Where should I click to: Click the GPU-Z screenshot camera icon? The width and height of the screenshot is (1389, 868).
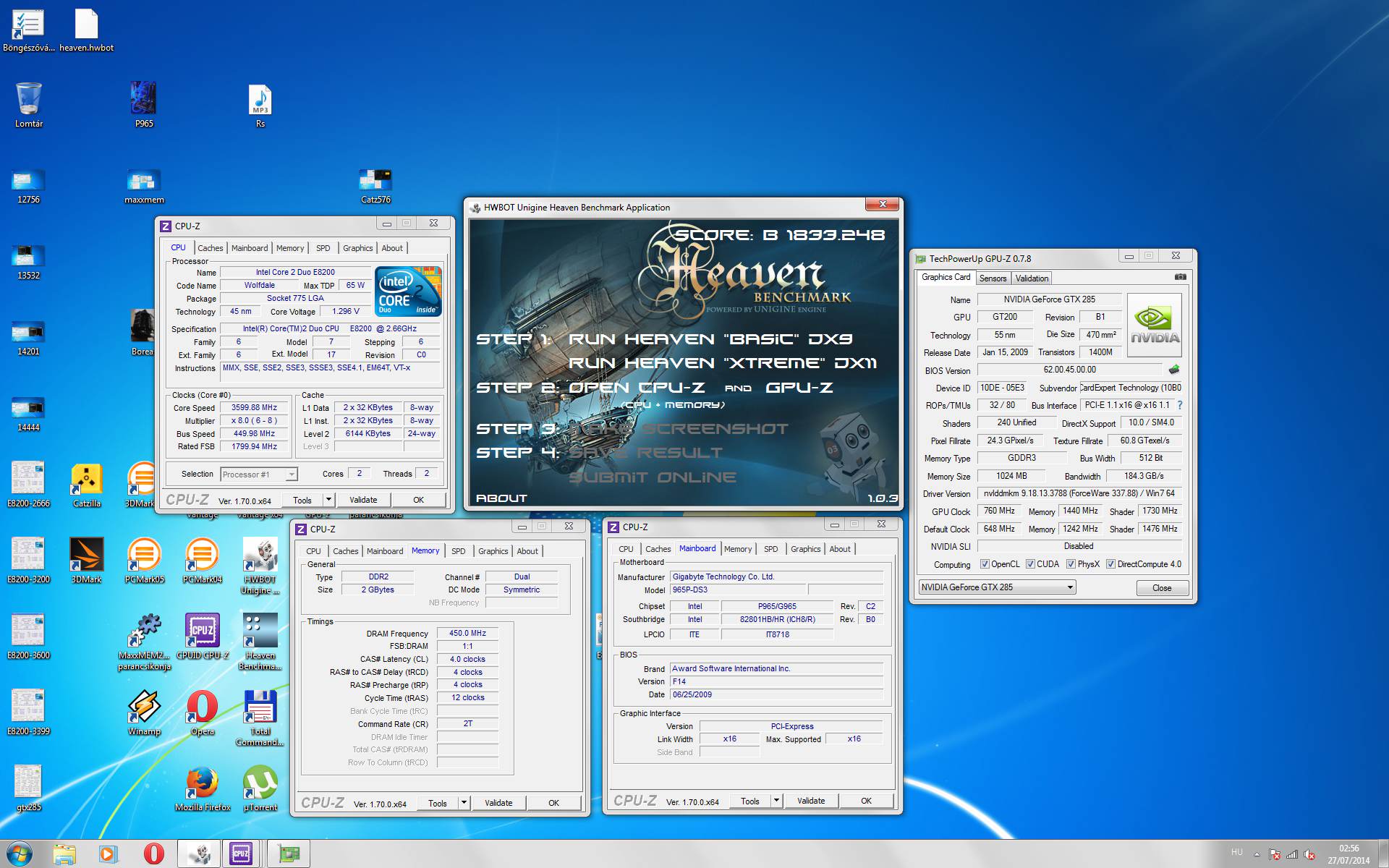1180,276
